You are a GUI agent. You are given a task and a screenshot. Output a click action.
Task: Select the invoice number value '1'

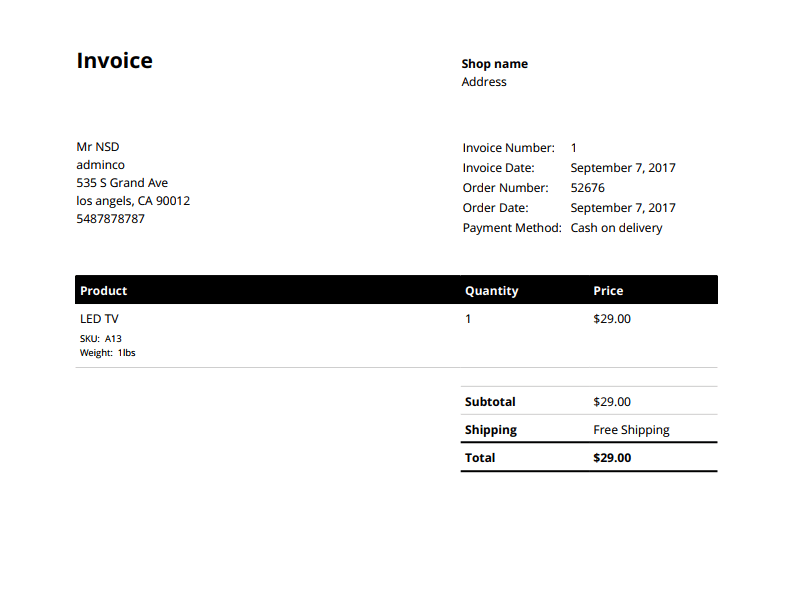click(x=573, y=148)
